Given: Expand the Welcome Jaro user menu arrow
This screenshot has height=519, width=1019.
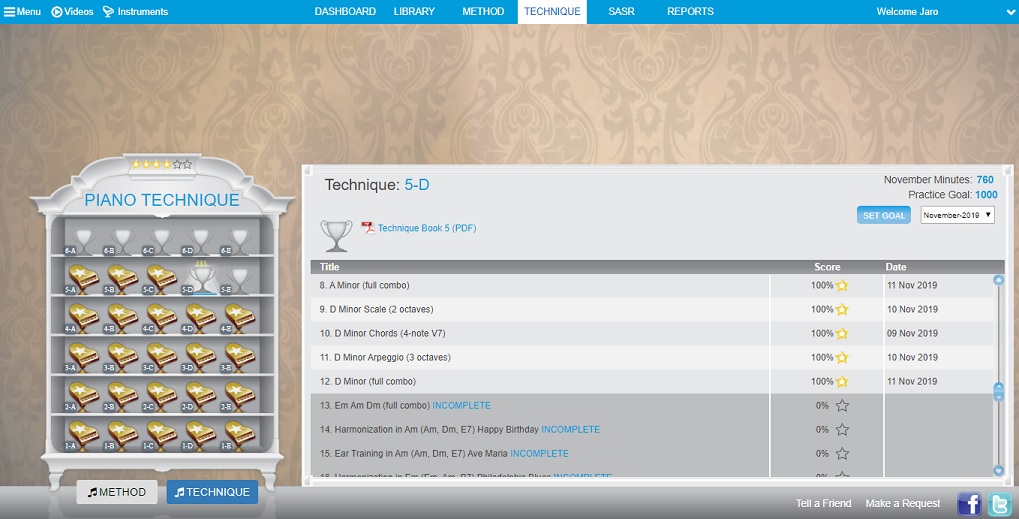Looking at the screenshot, I should 1010,12.
